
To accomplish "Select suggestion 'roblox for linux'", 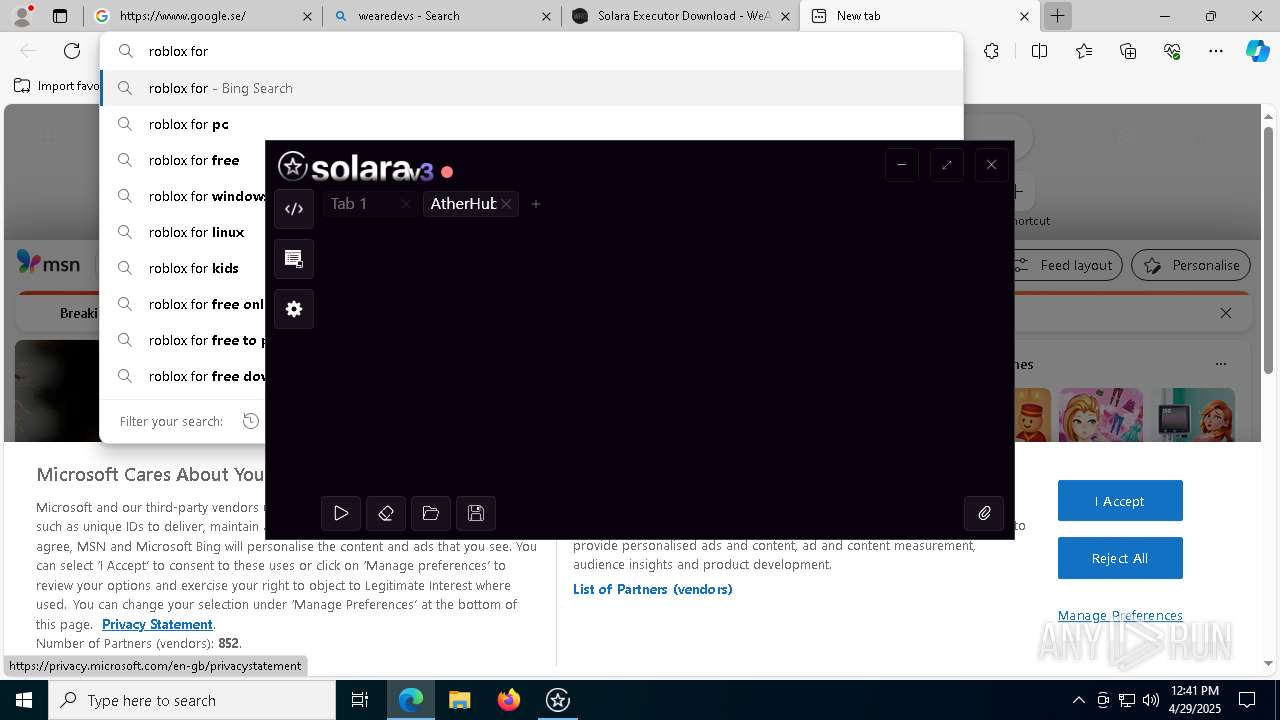I will (x=183, y=232).
